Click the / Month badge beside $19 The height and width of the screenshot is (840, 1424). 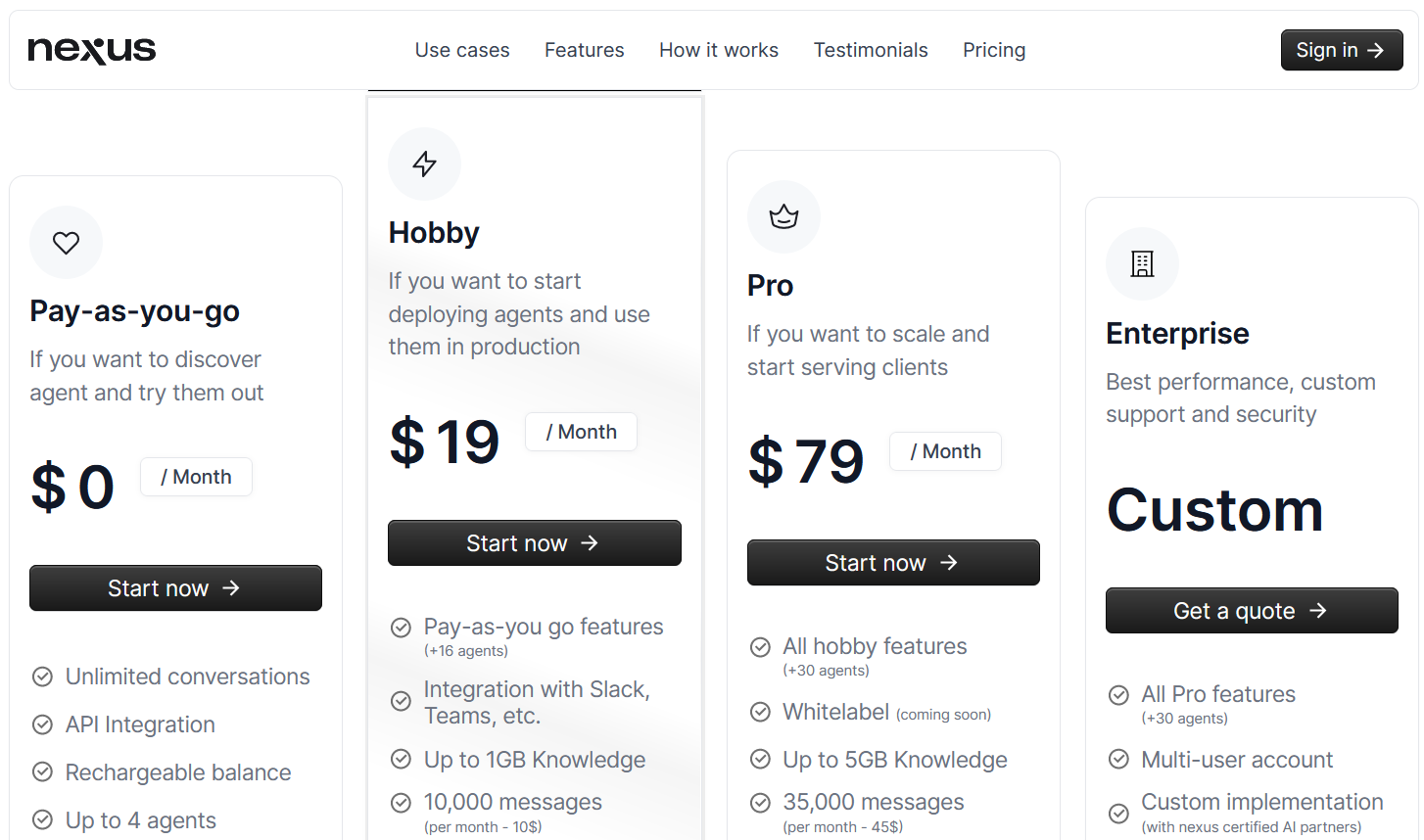[x=582, y=432]
